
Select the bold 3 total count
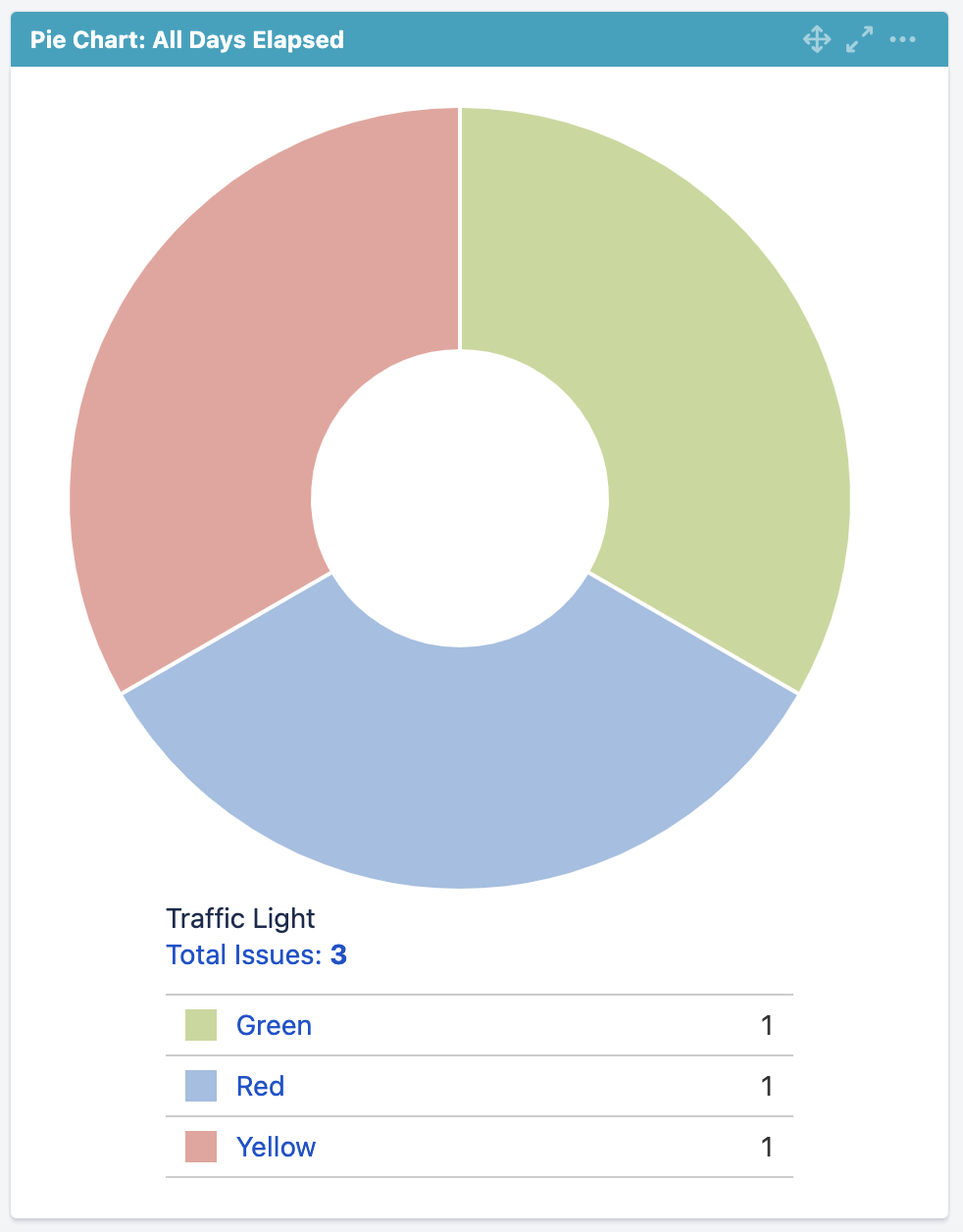[x=338, y=954]
